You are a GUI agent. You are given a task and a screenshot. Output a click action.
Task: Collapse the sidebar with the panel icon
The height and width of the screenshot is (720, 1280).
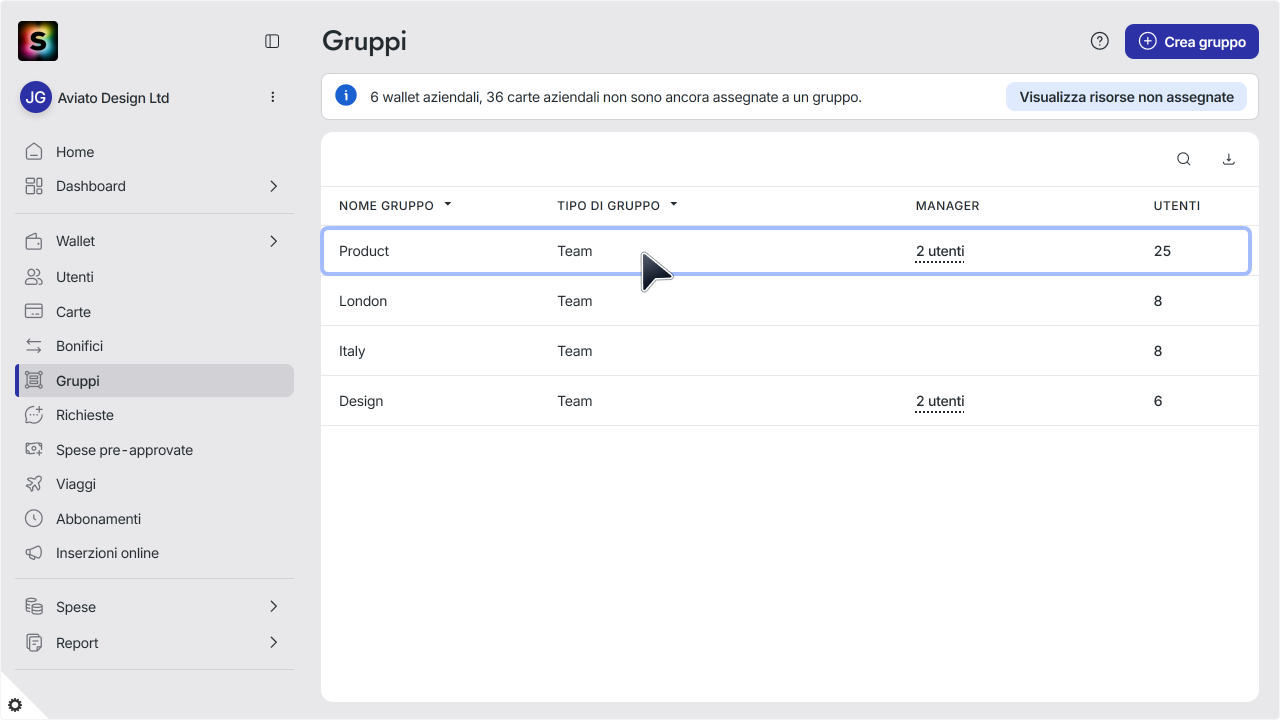coord(272,41)
